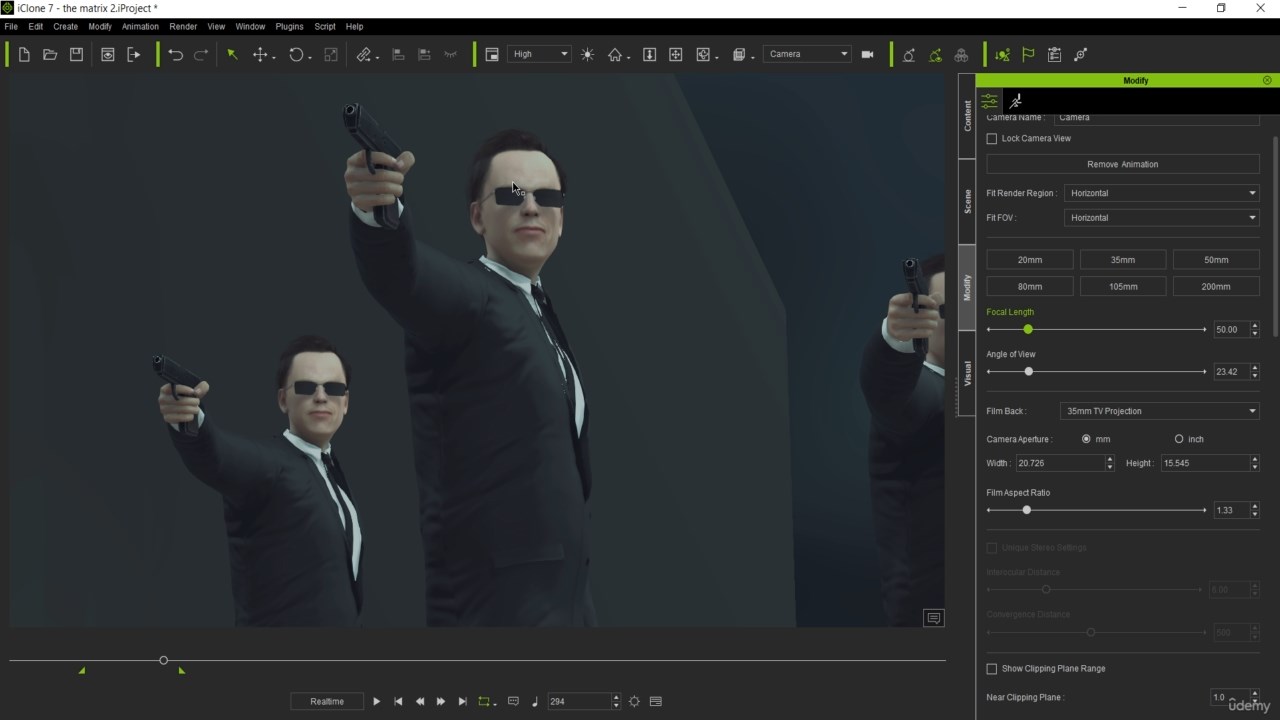
Task: Play the animation
Action: [376, 702]
